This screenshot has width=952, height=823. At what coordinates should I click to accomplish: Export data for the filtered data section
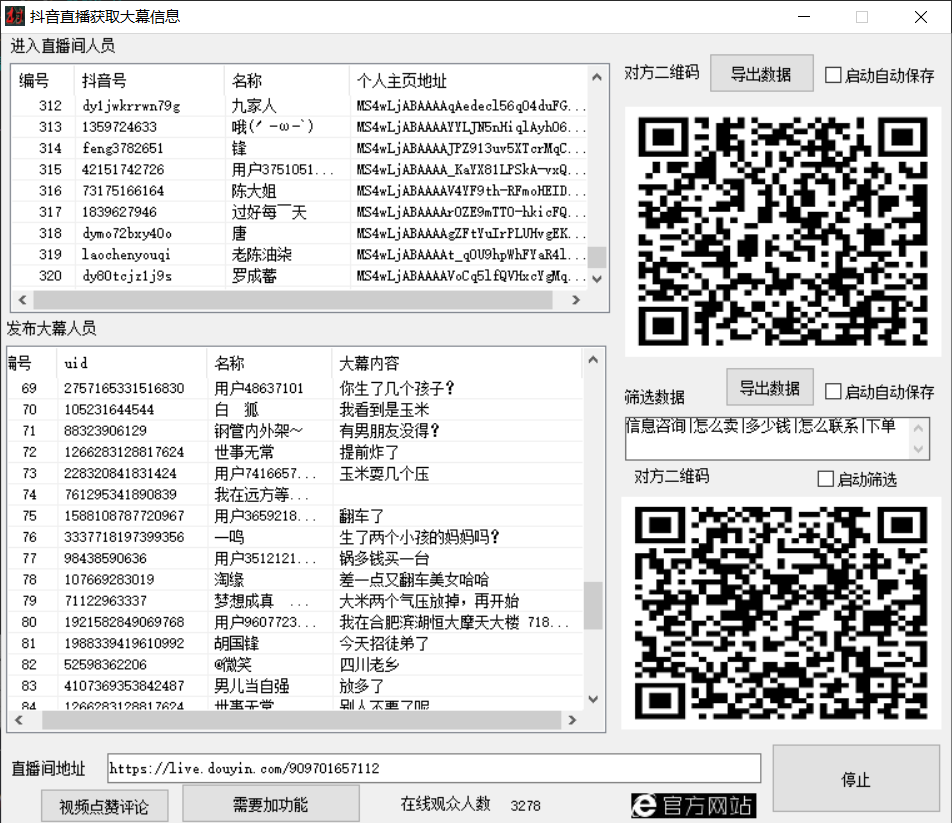click(x=769, y=387)
